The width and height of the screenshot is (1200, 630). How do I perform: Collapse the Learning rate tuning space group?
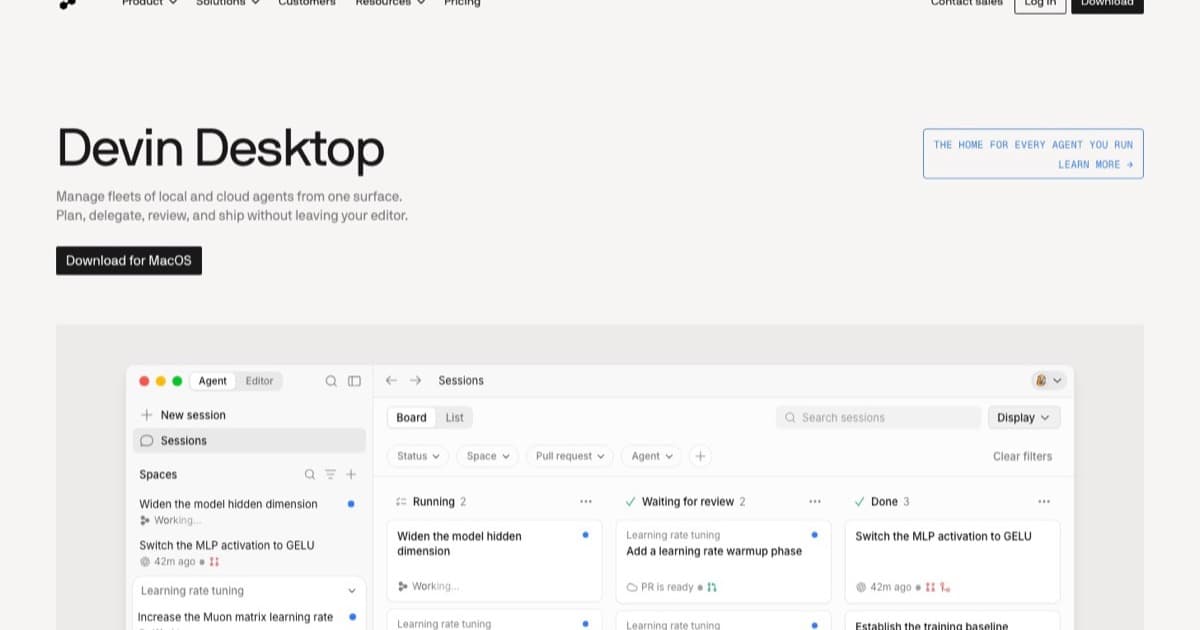351,591
